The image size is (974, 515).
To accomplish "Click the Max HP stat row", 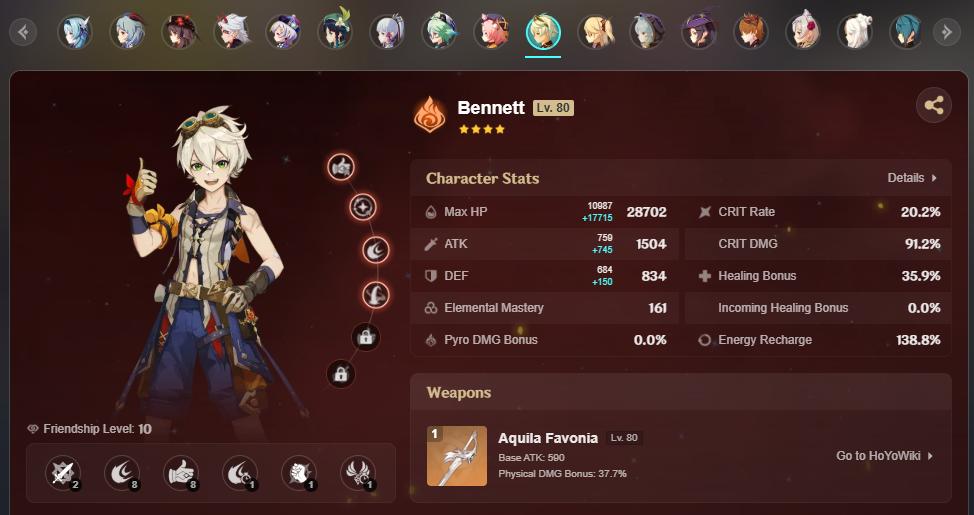I will coord(545,212).
